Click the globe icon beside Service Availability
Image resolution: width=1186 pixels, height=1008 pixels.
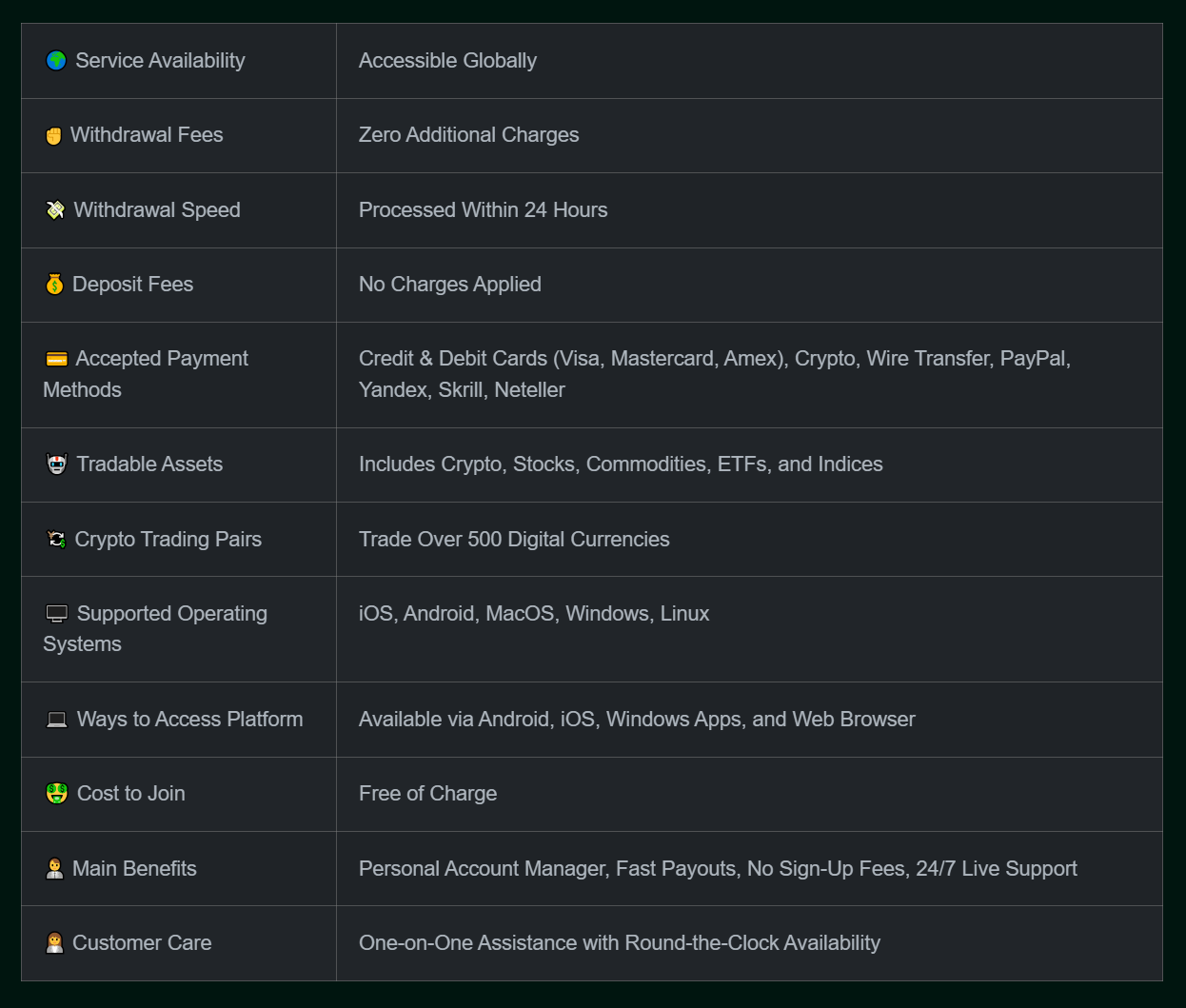(x=56, y=61)
